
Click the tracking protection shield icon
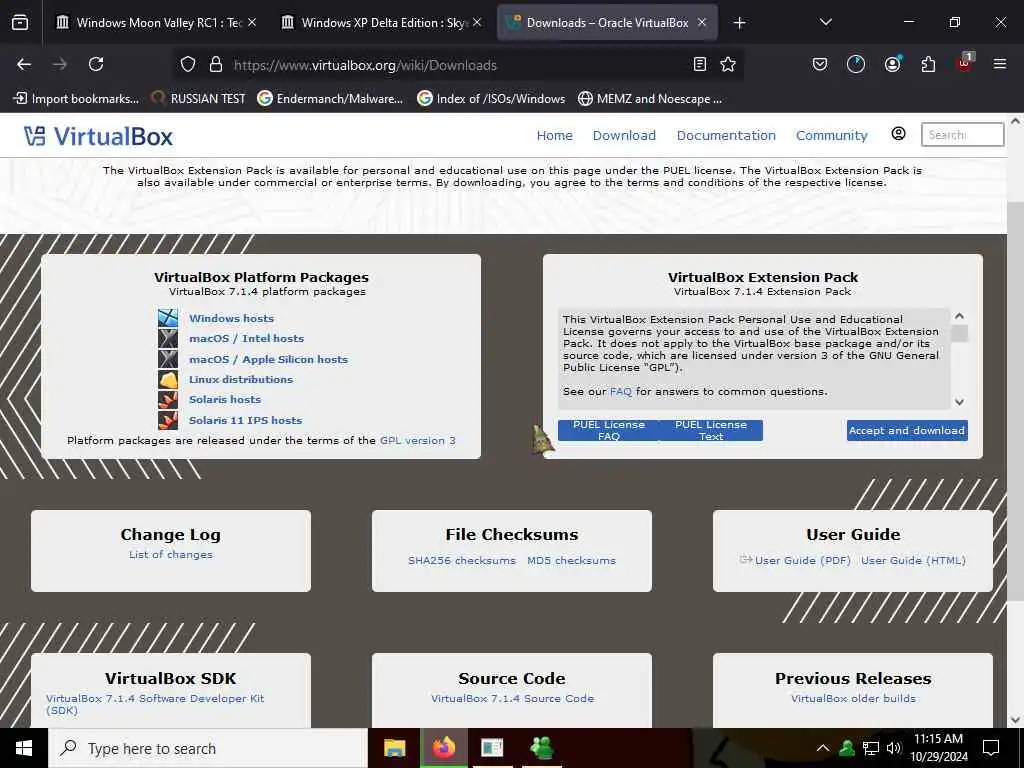(188, 65)
